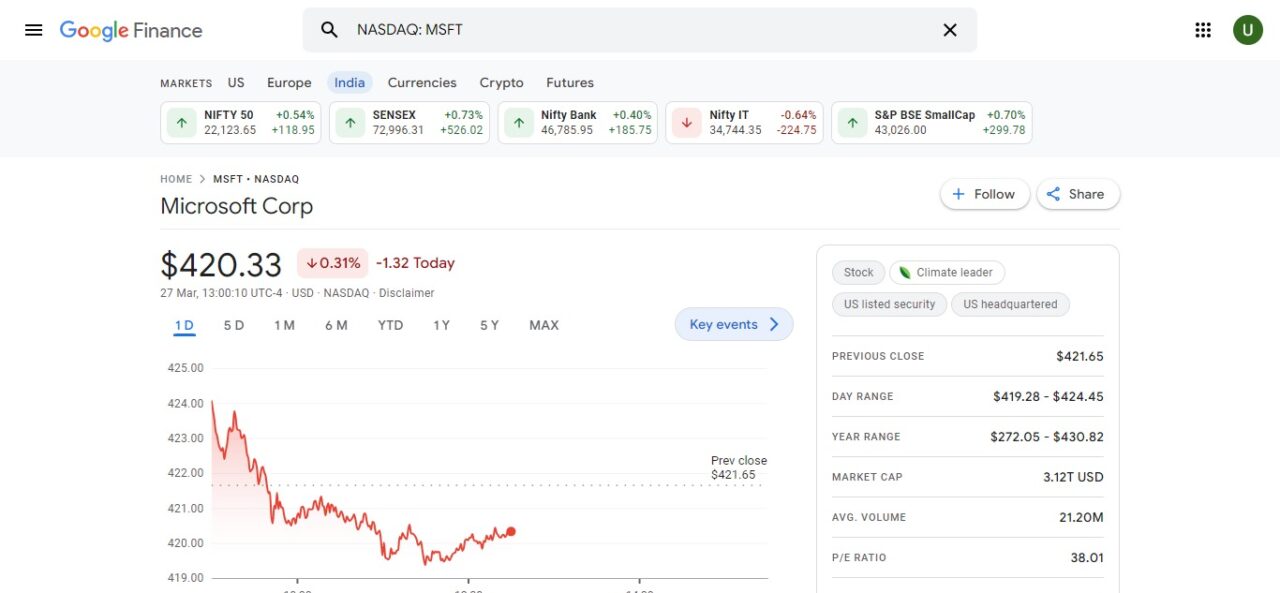1280x593 pixels.
Task: Click the Microsoft Corp heading
Action: click(237, 206)
